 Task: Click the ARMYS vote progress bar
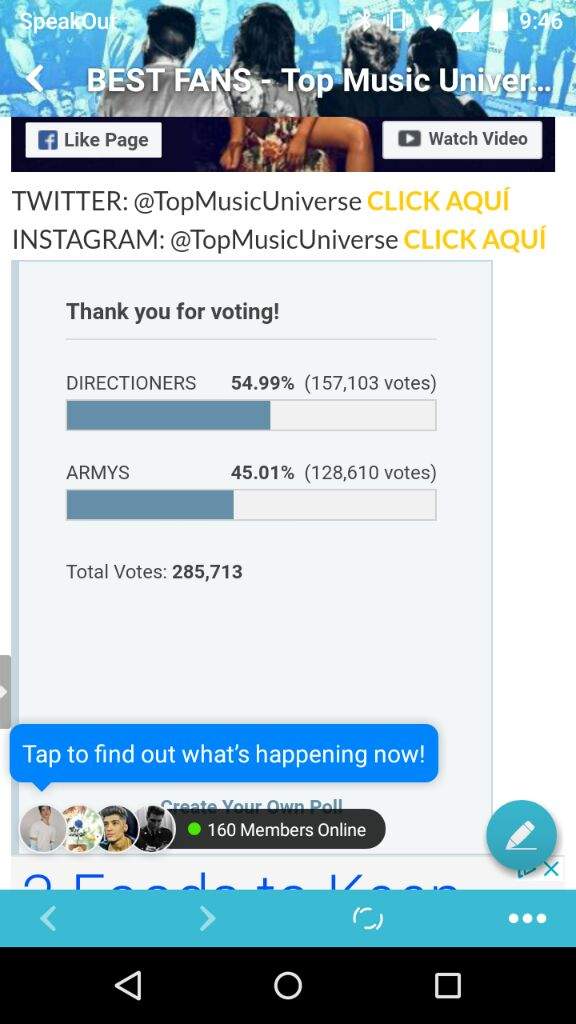[251, 505]
